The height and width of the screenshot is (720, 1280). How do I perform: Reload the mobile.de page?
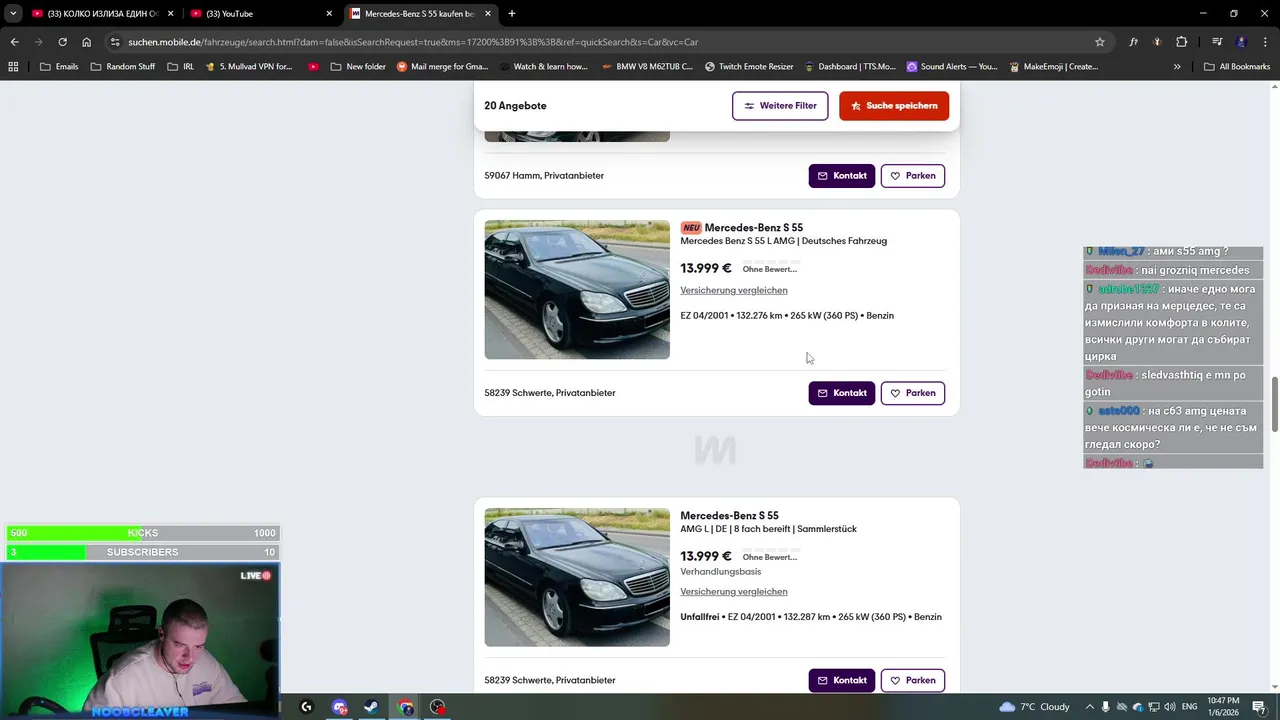click(x=62, y=42)
